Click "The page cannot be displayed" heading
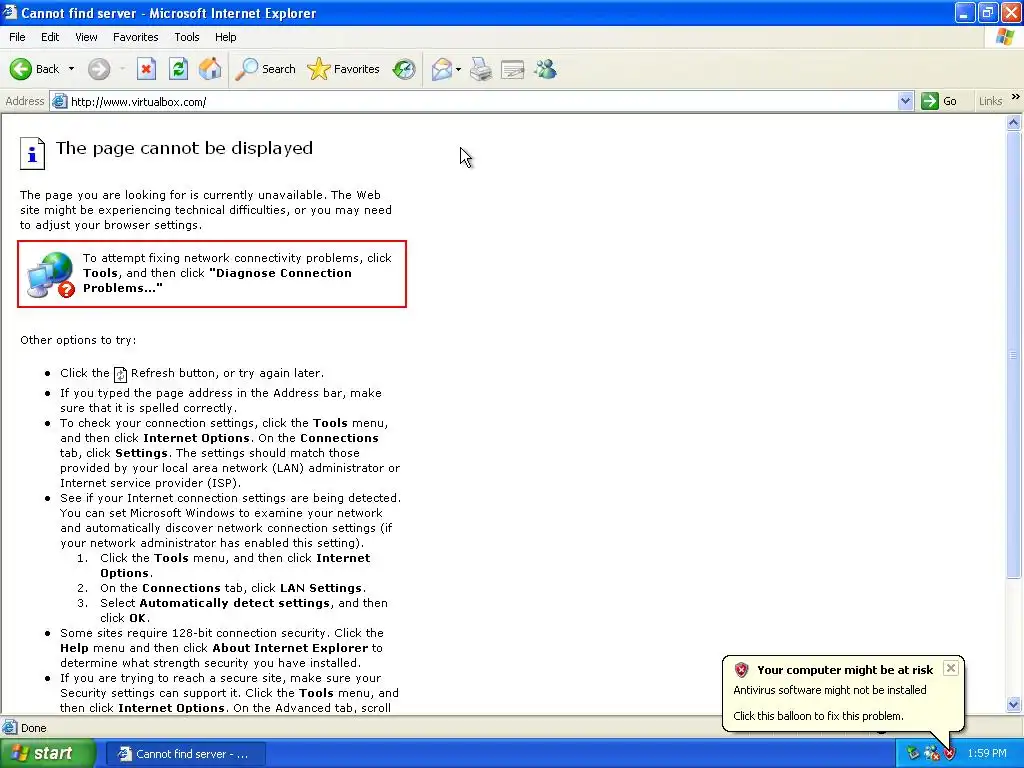The width and height of the screenshot is (1024, 768). (184, 148)
